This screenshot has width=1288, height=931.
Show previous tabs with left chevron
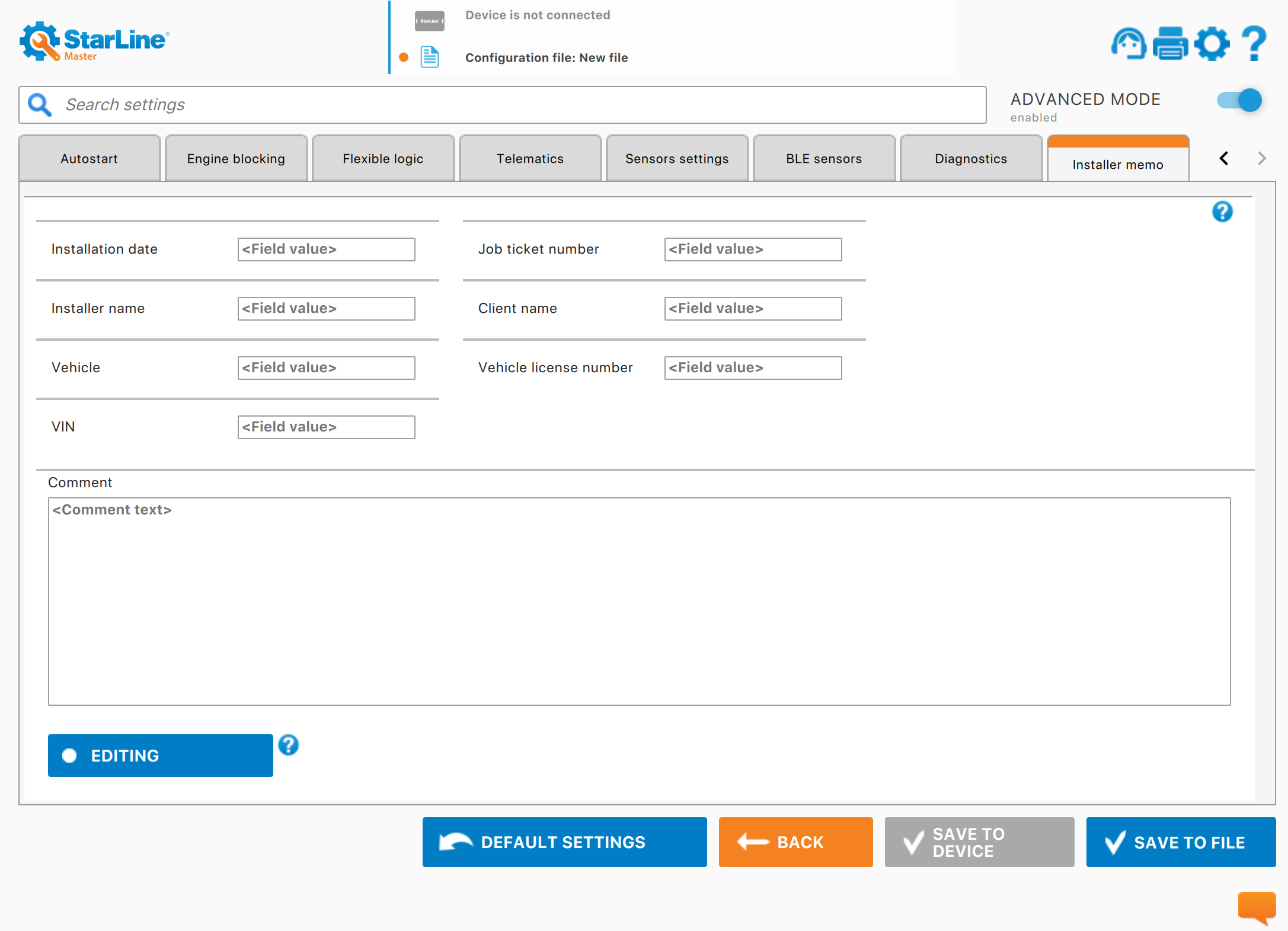pos(1224,158)
